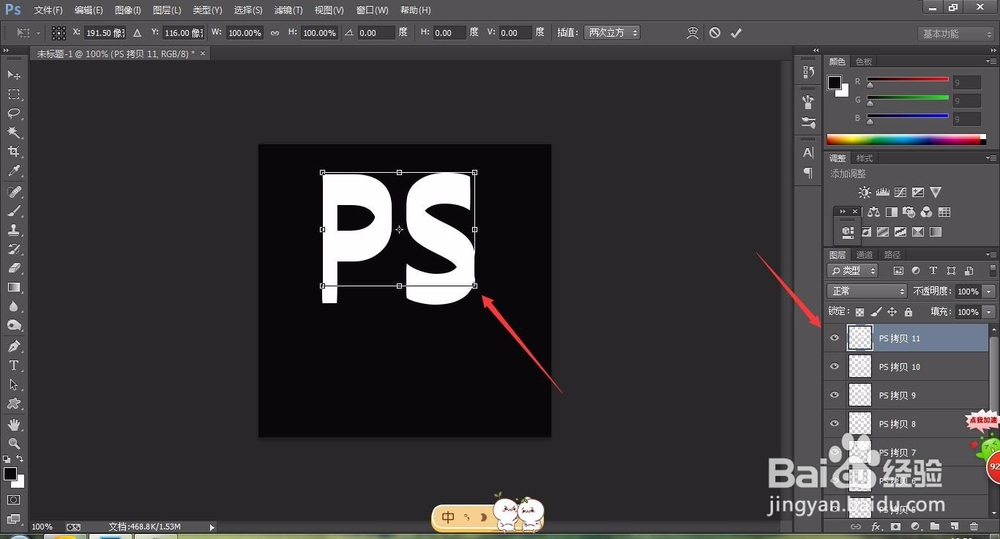Select the Eraser tool
Screen dimensions: 1000x539
click(x=13, y=268)
